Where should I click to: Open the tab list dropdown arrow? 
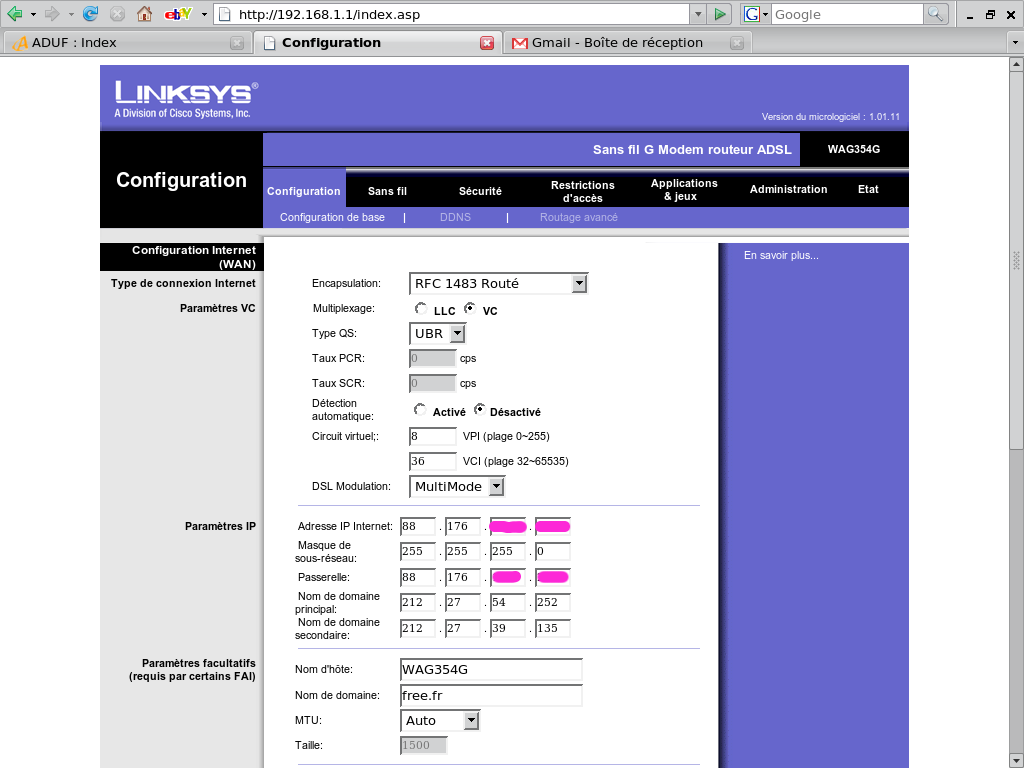pos(1015,43)
